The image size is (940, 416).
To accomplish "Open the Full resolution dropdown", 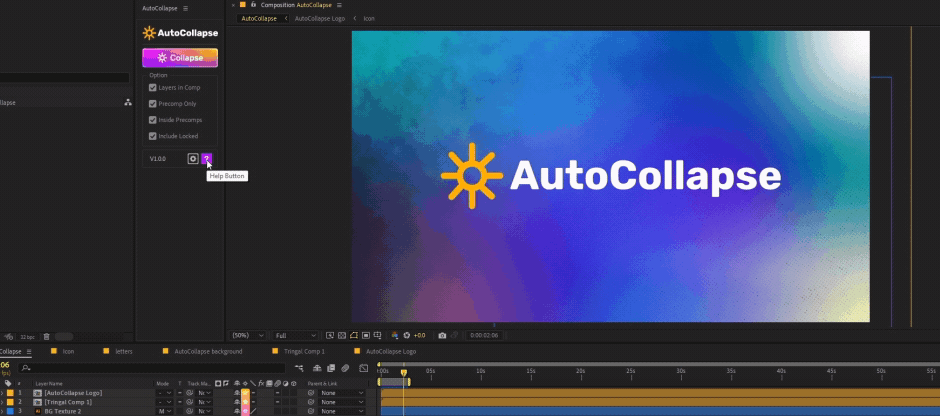I will pyautogui.click(x=295, y=336).
